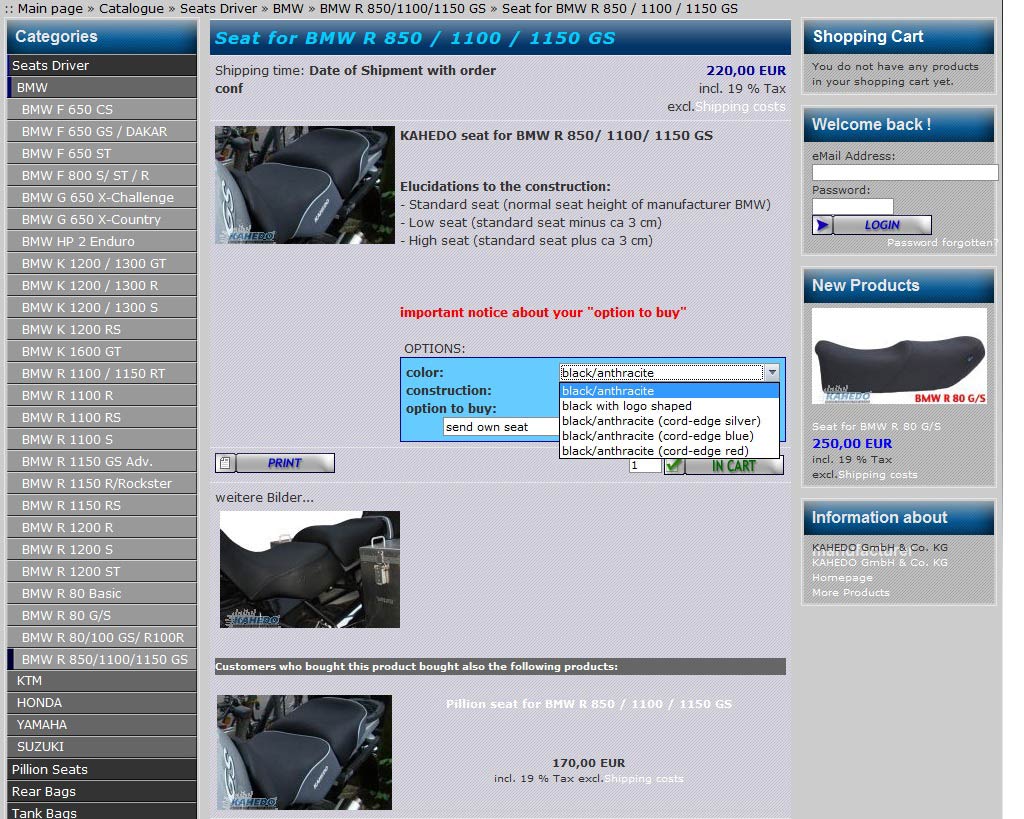1024x819 pixels.
Task: Click the quantity field next to IN CART
Action: pyautogui.click(x=644, y=466)
